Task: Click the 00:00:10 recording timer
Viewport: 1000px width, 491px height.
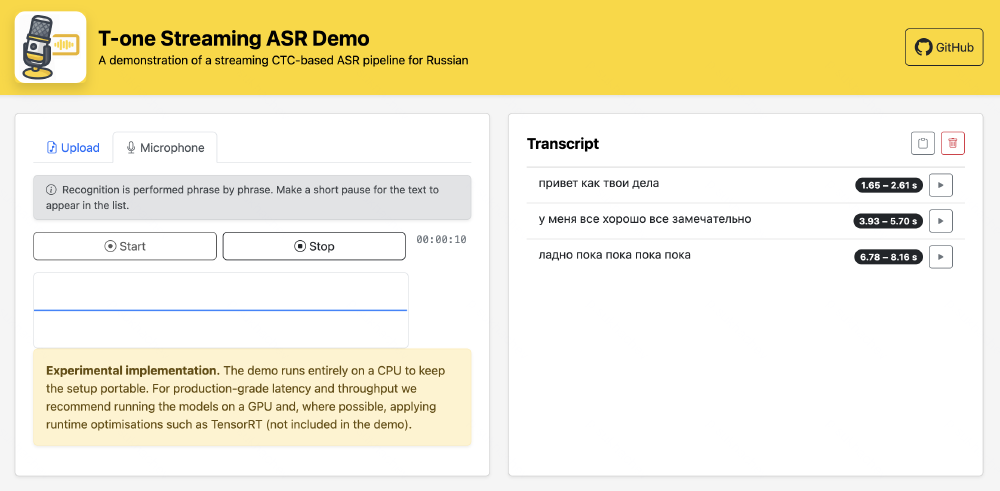Action: coord(441,240)
